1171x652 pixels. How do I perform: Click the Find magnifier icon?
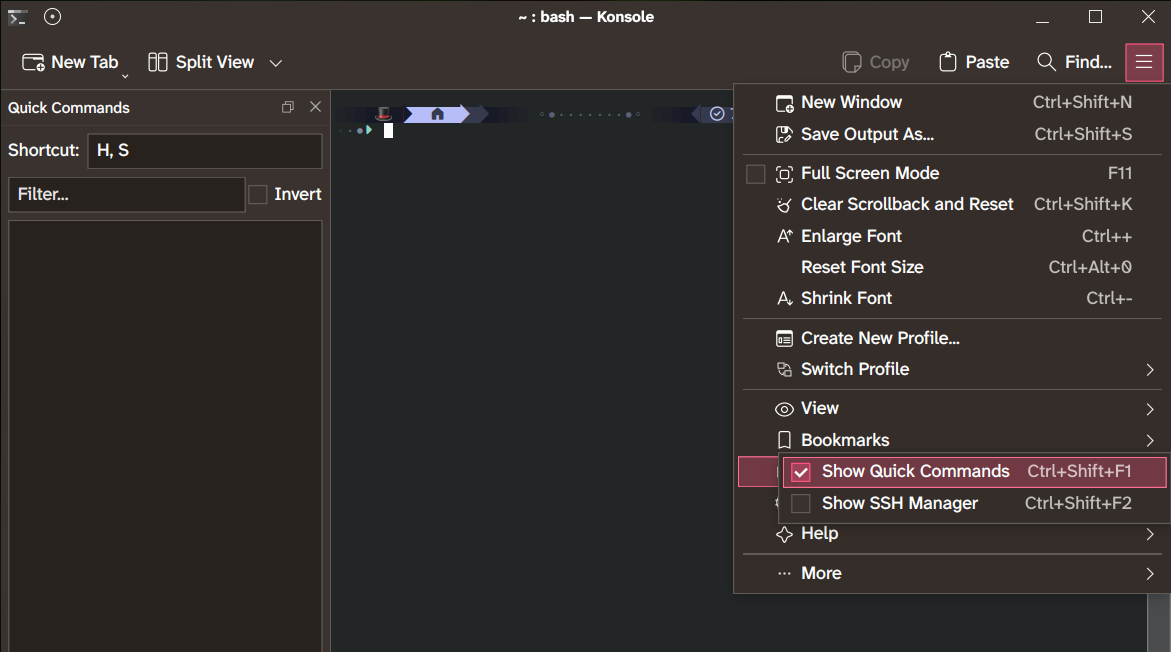[1046, 62]
